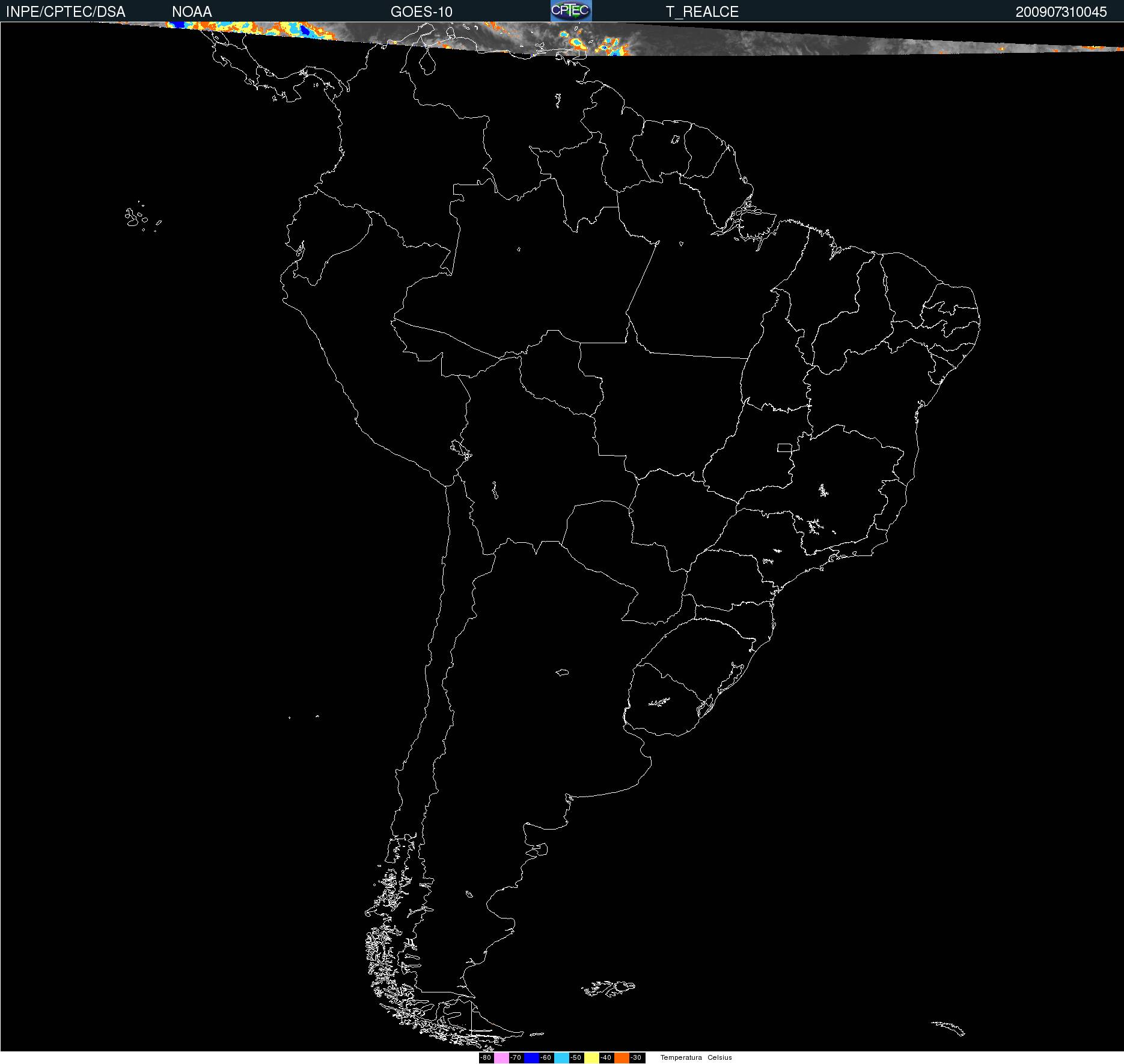Image resolution: width=1124 pixels, height=1064 pixels.
Task: Click the GOES-10 satellite label
Action: click(421, 12)
